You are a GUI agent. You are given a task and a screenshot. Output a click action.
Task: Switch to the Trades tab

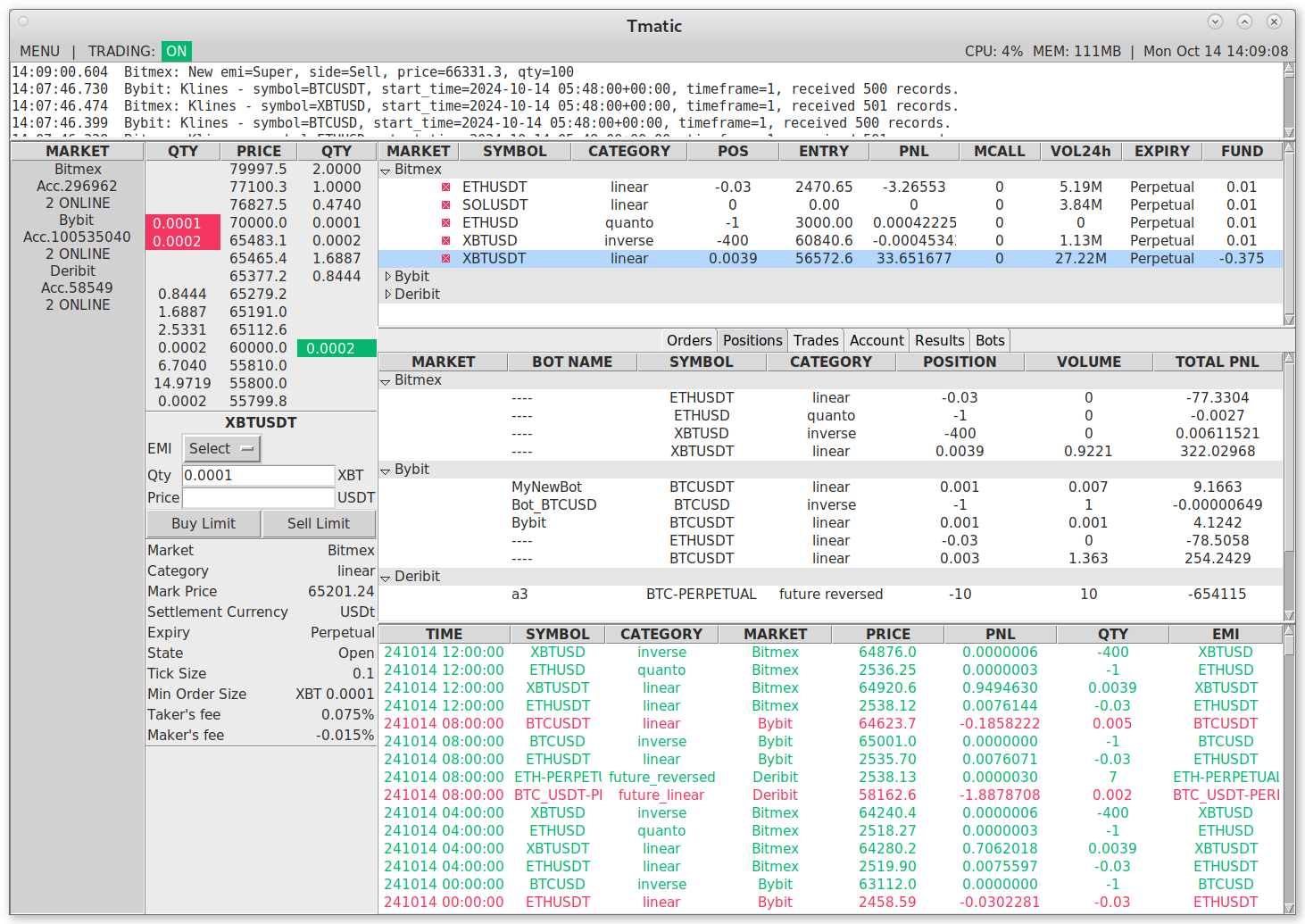pos(816,340)
